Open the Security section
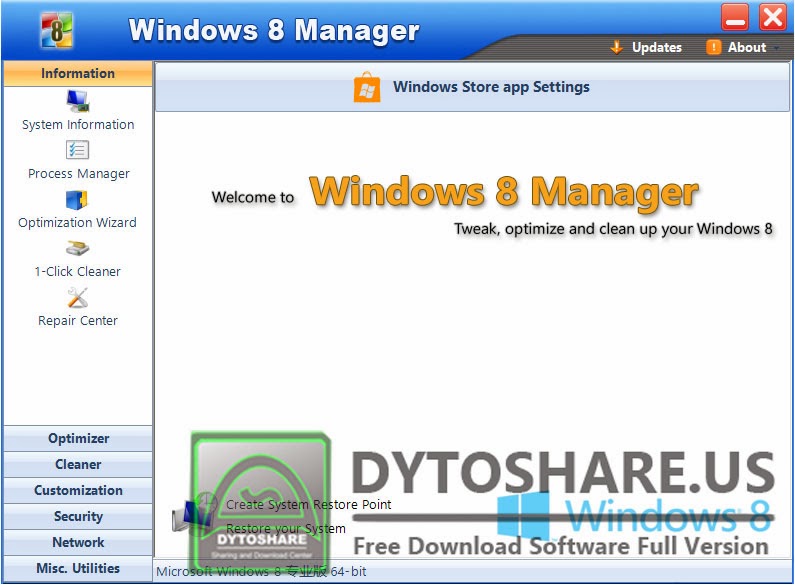795x585 pixels. 78,516
